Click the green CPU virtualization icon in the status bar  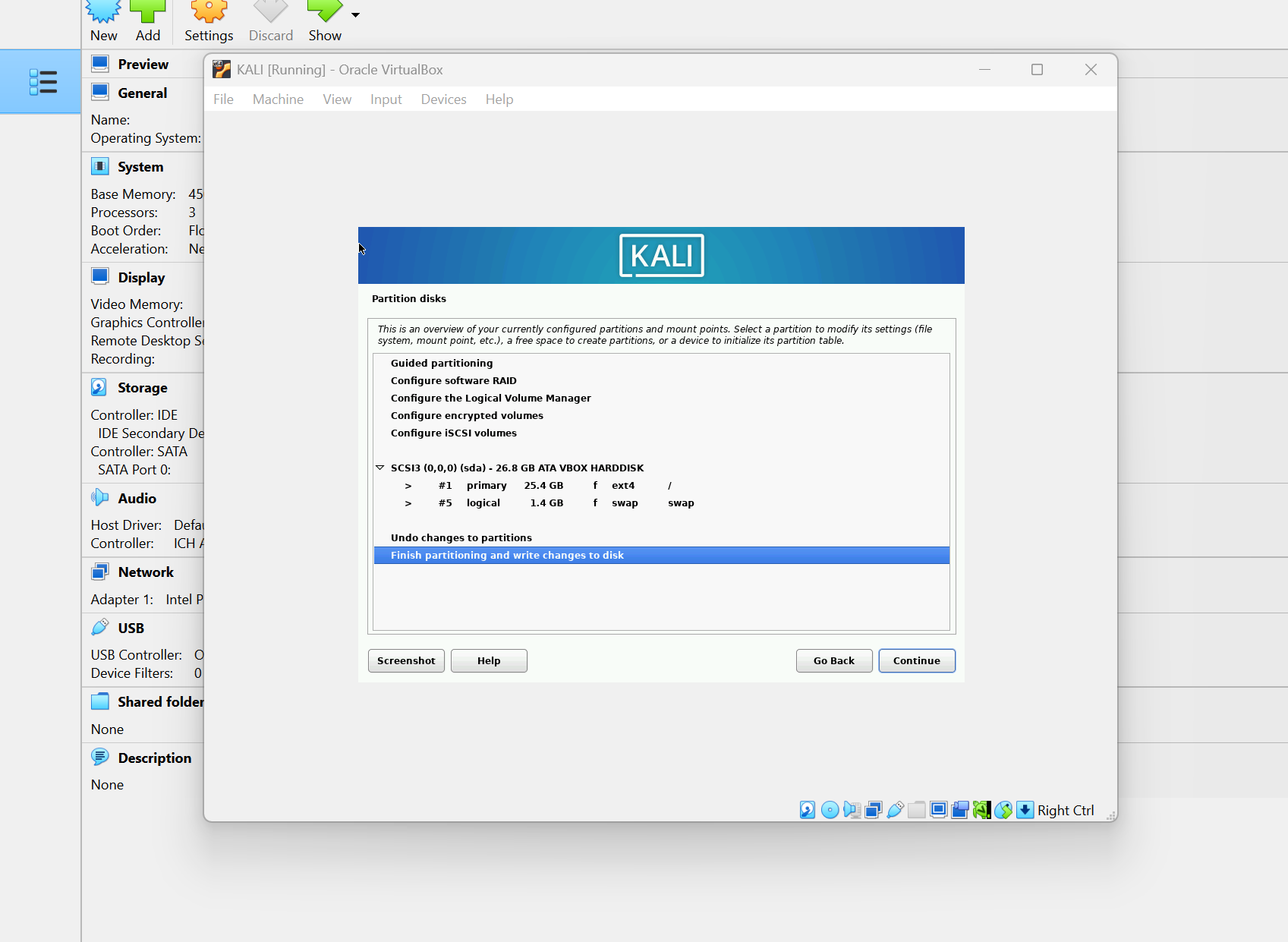(x=982, y=810)
